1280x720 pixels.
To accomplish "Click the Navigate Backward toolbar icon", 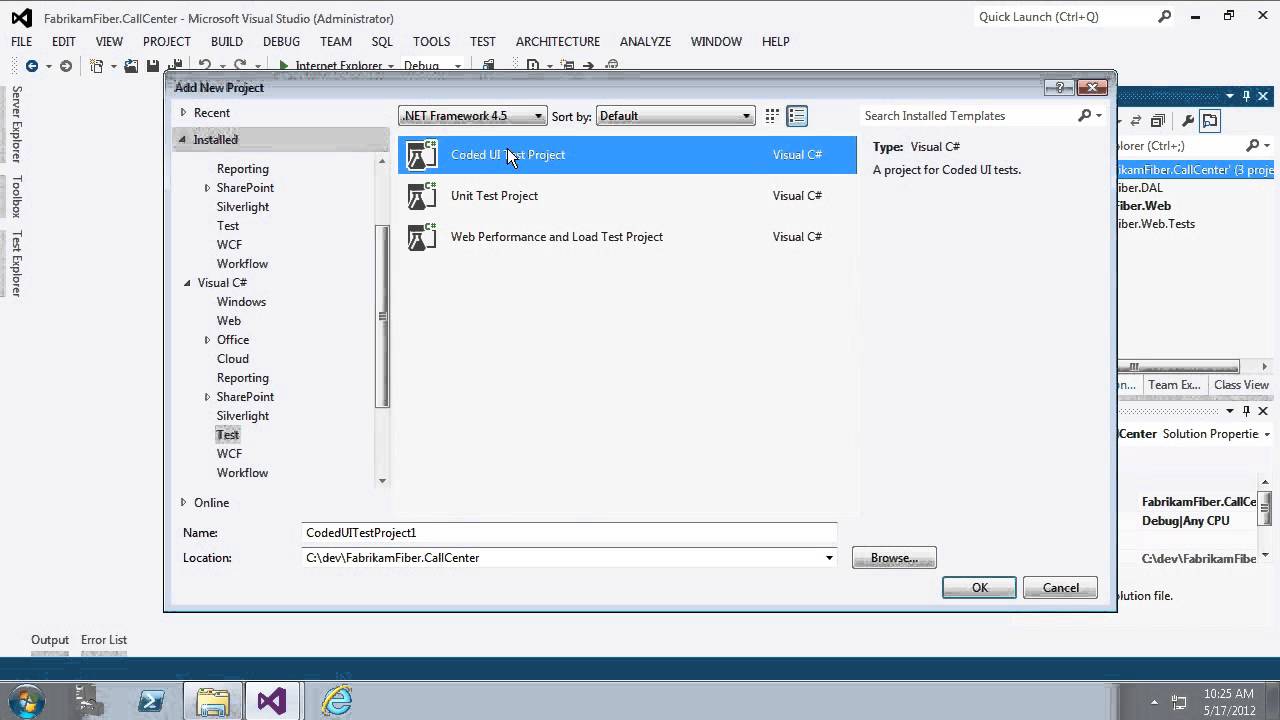I will 31,66.
